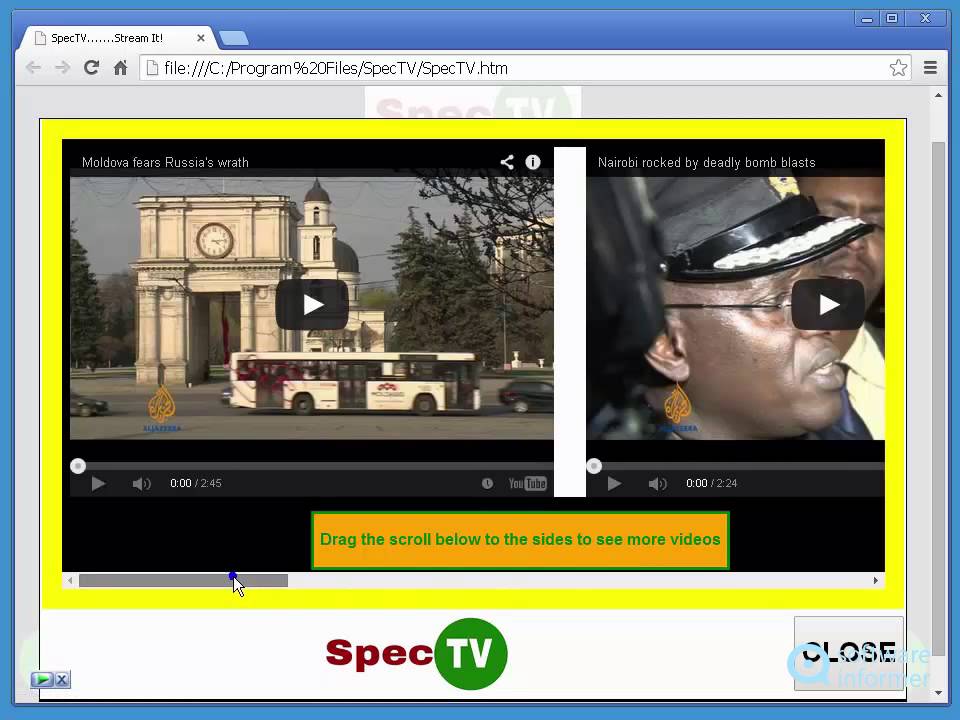Click the Moldova video progress bar handle
This screenshot has width=960, height=720.
78,466
